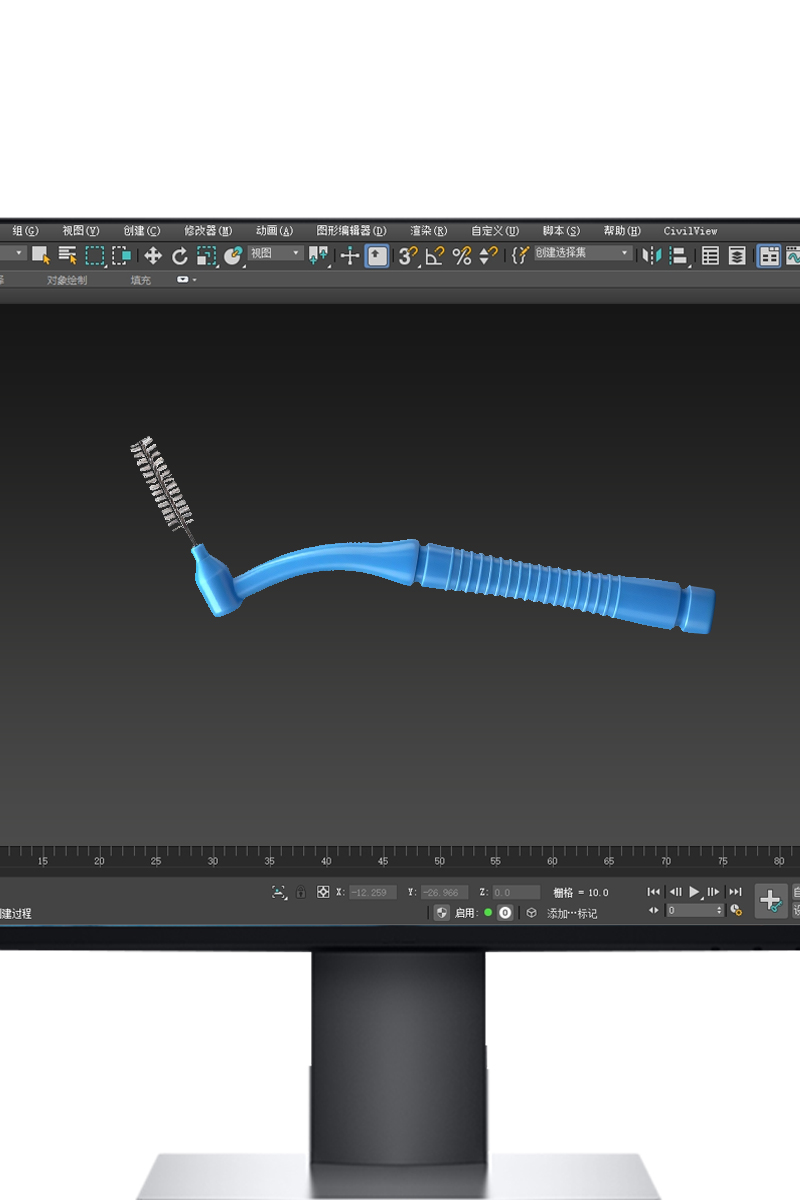Open the Layer Explorer icon
This screenshot has width=800, height=1200.
pos(737,256)
